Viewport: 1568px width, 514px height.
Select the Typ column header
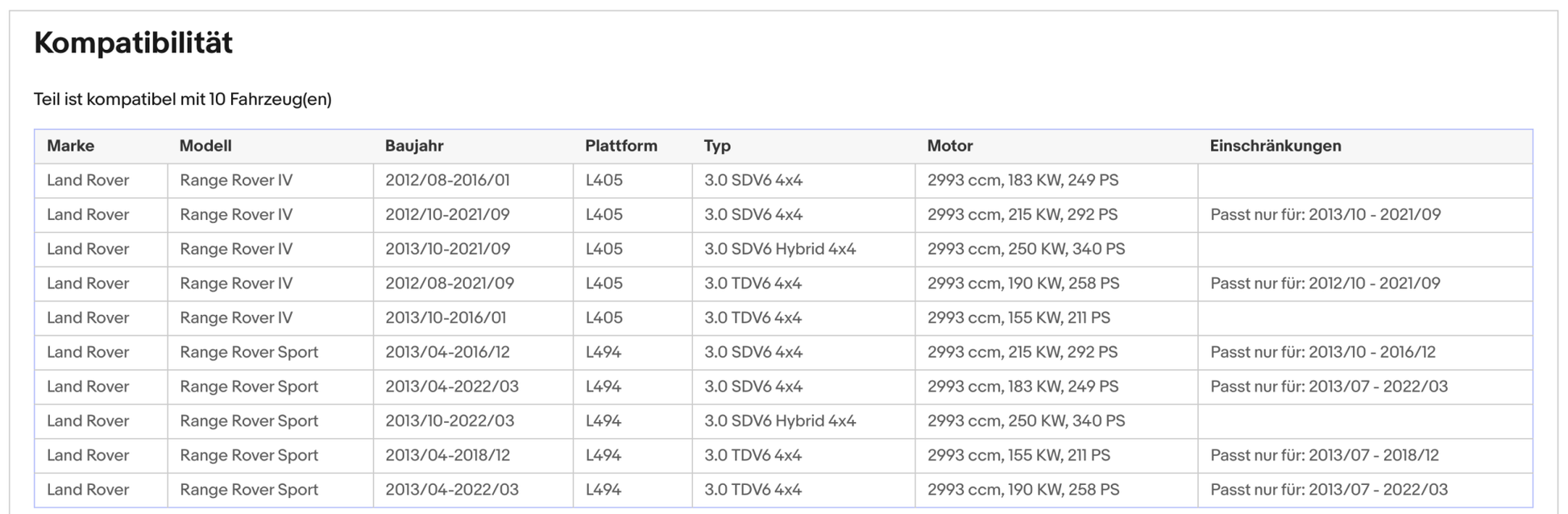[717, 146]
